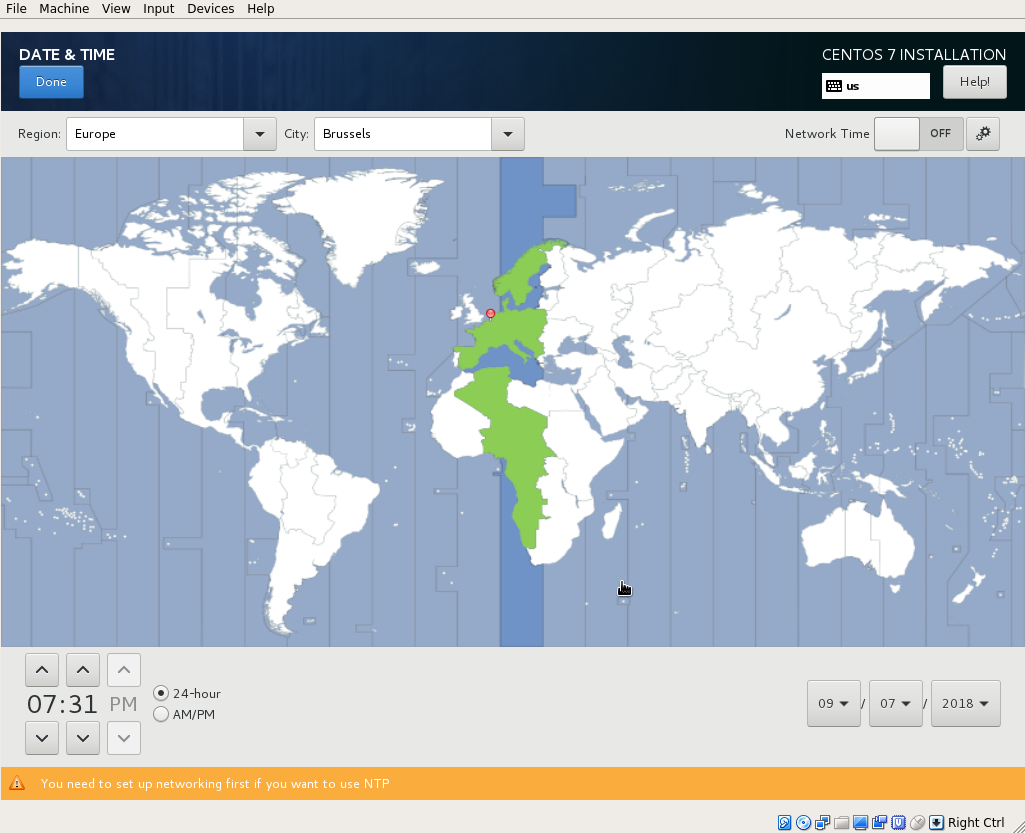Click the VirtualBox mouse integration icon
Image resolution: width=1025 pixels, height=833 pixels.
(x=917, y=822)
